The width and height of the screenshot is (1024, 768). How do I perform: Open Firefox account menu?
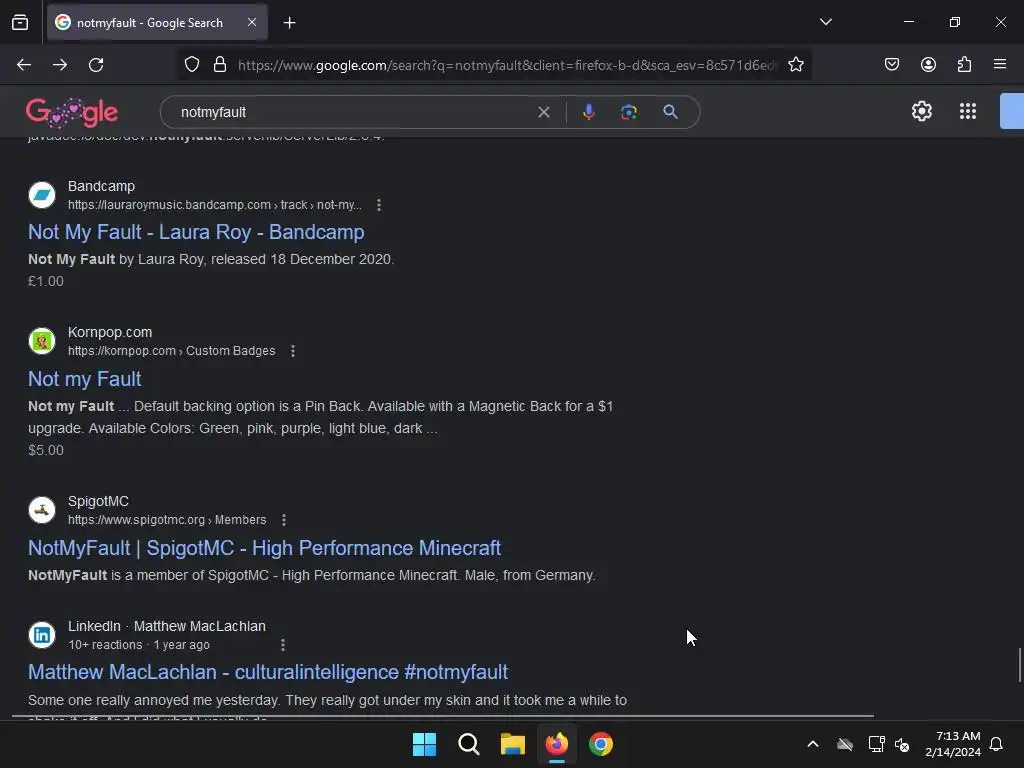[928, 65]
